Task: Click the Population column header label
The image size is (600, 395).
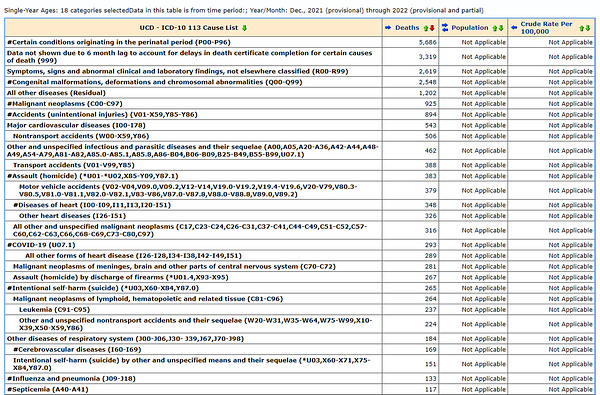Action: 470,28
